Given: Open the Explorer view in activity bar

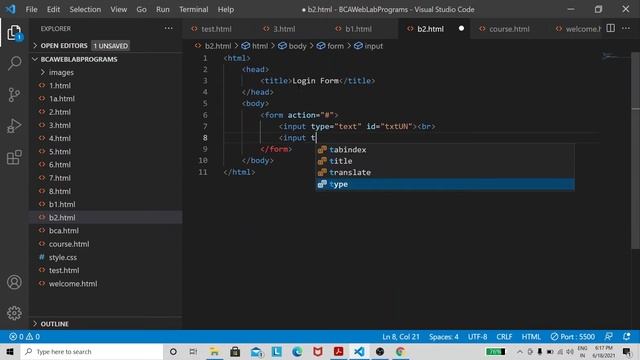Looking at the screenshot, I should point(14,33).
